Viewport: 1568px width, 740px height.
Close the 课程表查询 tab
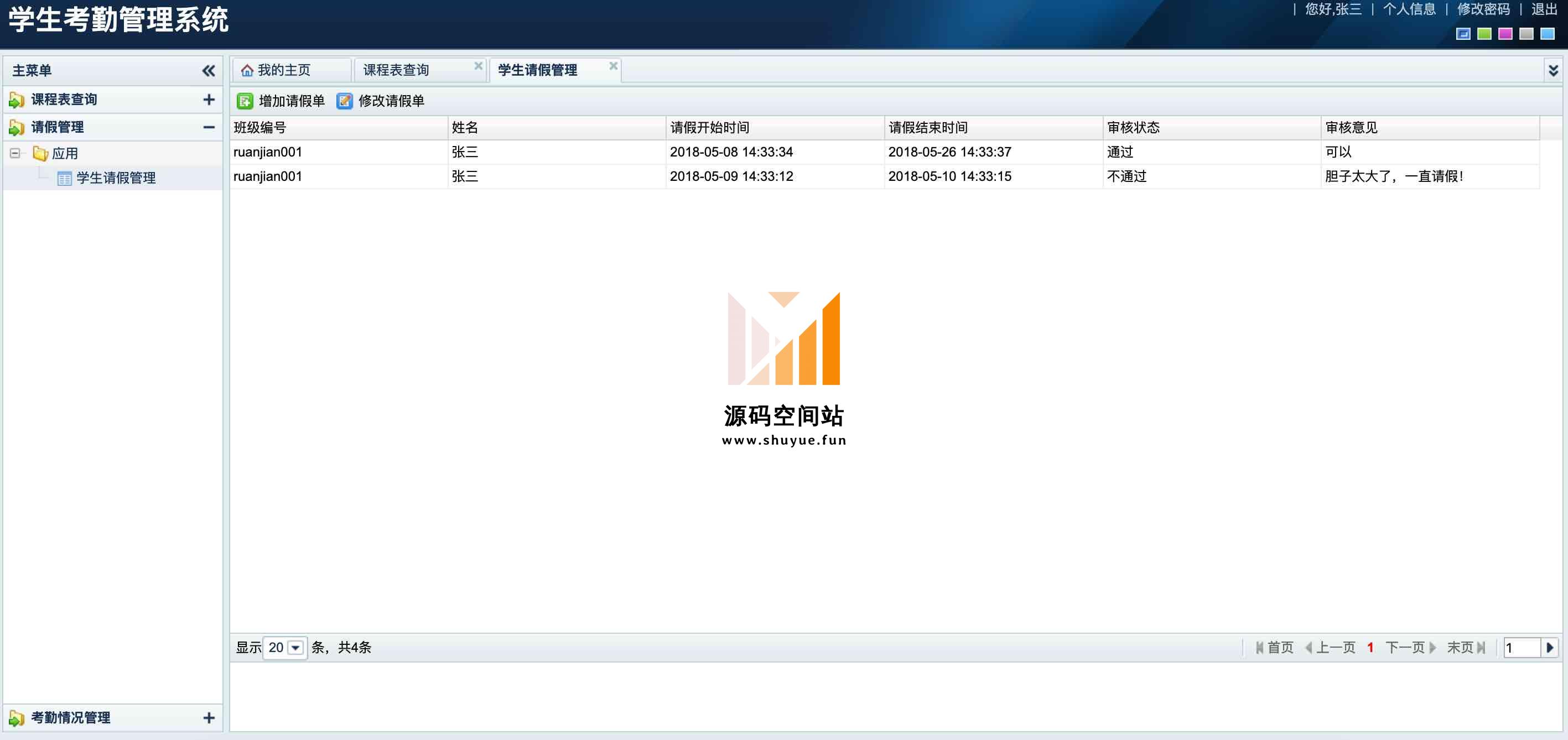tap(479, 65)
